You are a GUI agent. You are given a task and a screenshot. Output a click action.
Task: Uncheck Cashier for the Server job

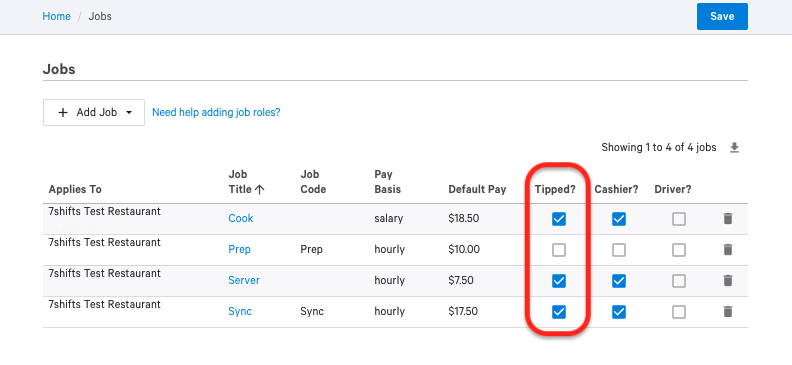tap(619, 281)
